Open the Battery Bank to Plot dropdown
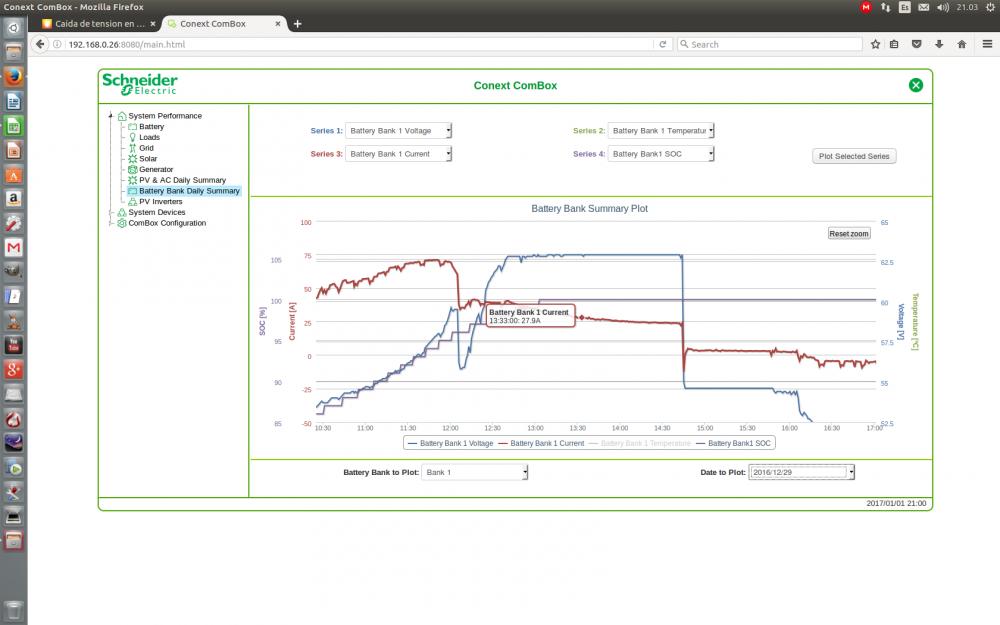This screenshot has height=625, width=1000. (x=474, y=472)
